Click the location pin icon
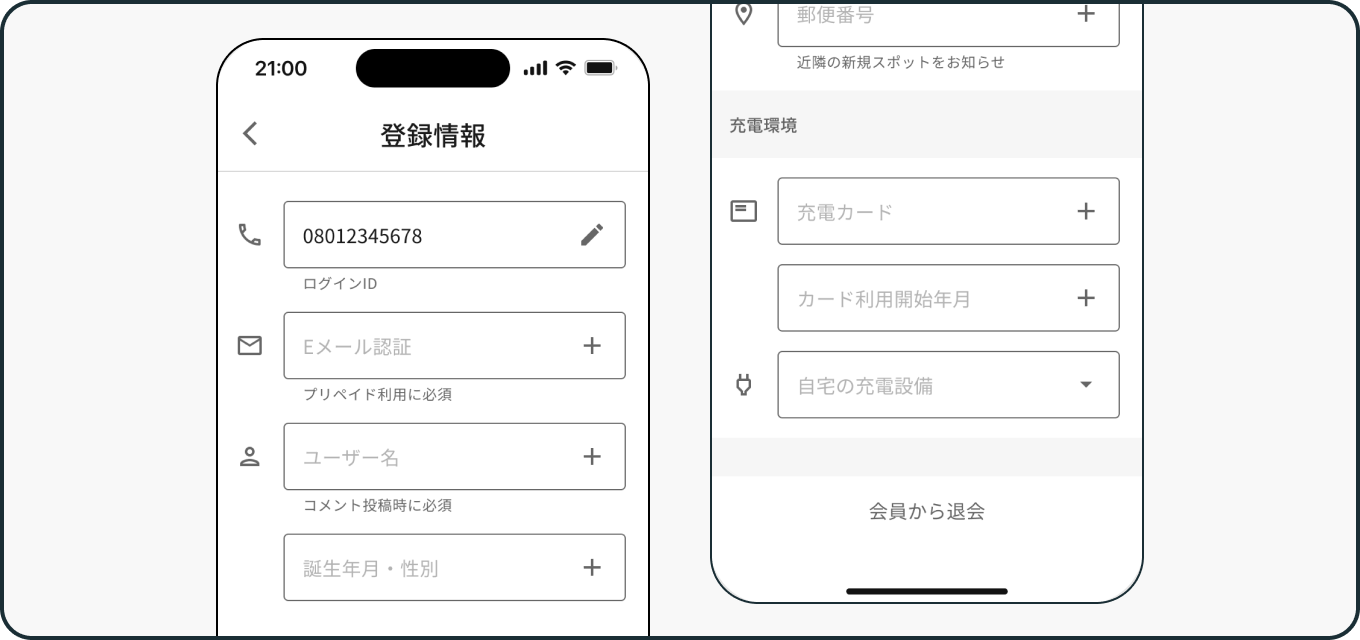The height and width of the screenshot is (640, 1360). coord(743,14)
